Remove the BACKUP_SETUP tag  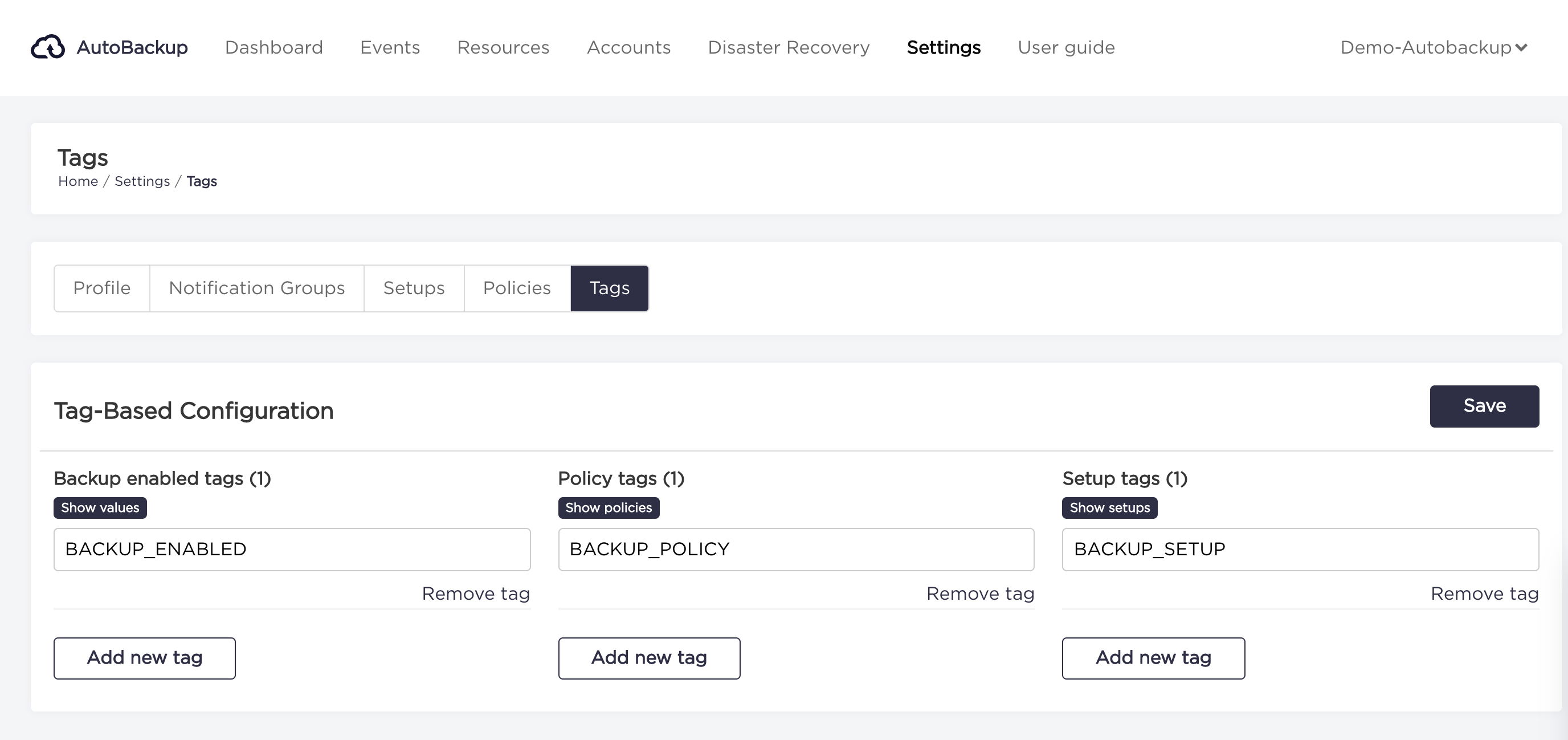(1484, 594)
